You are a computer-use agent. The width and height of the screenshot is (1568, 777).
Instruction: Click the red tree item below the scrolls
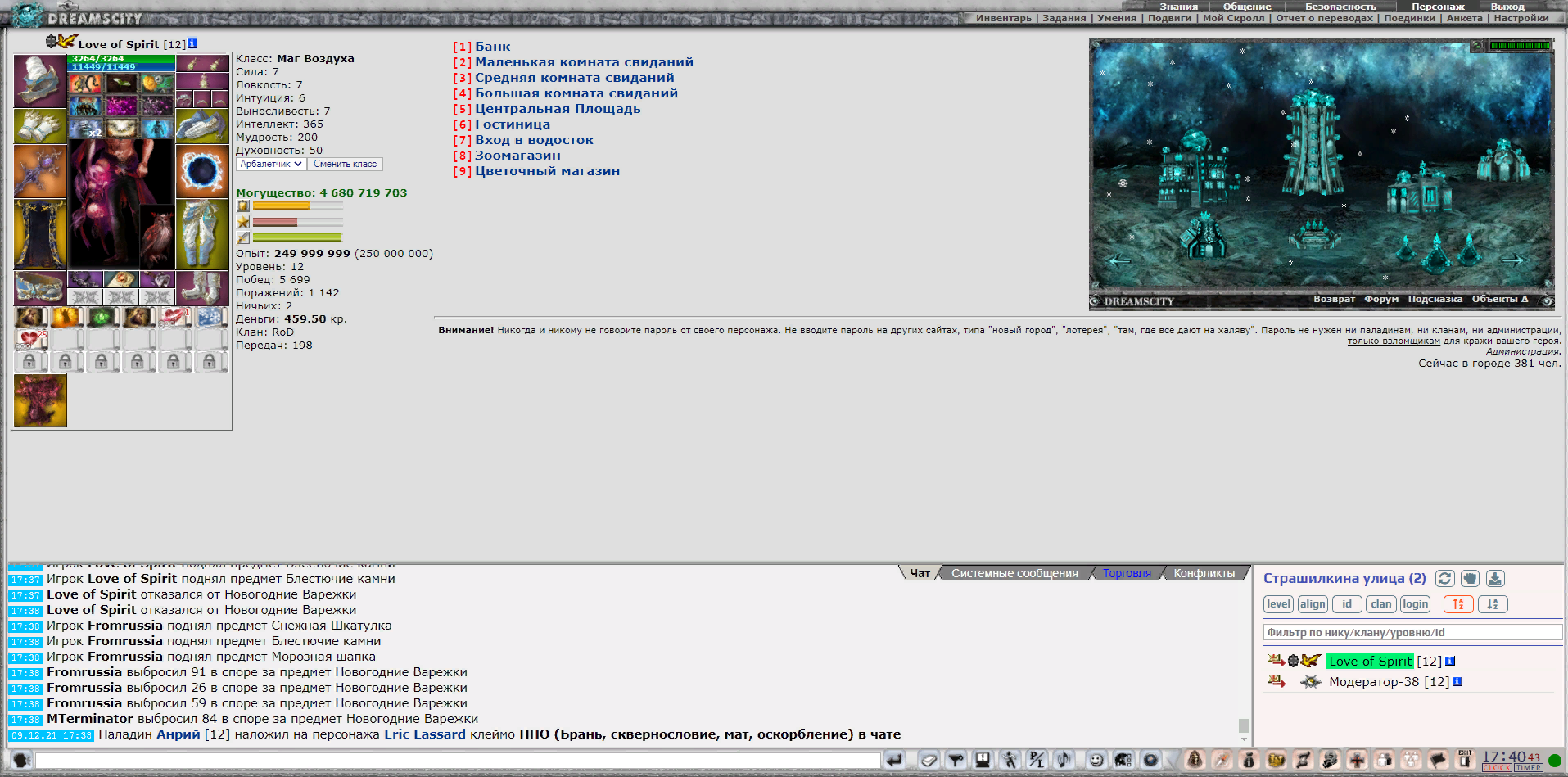click(x=40, y=400)
